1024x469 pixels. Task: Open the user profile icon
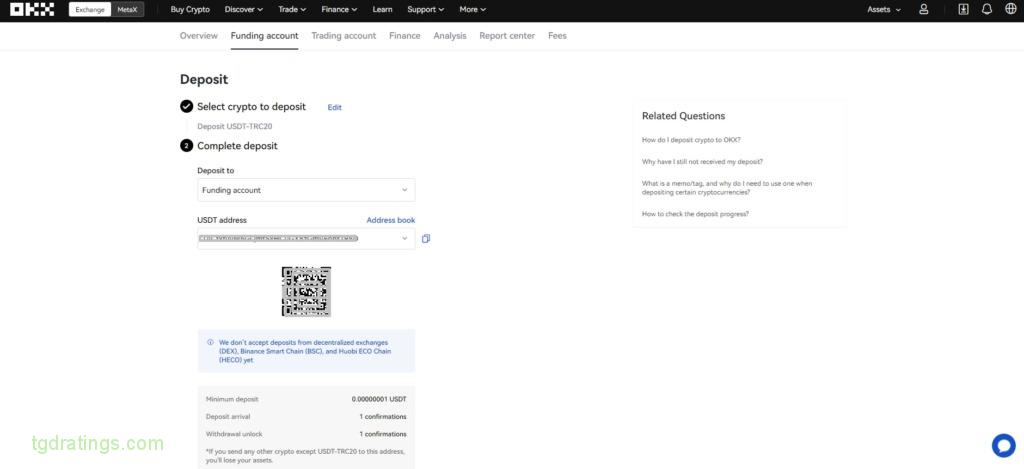point(923,10)
